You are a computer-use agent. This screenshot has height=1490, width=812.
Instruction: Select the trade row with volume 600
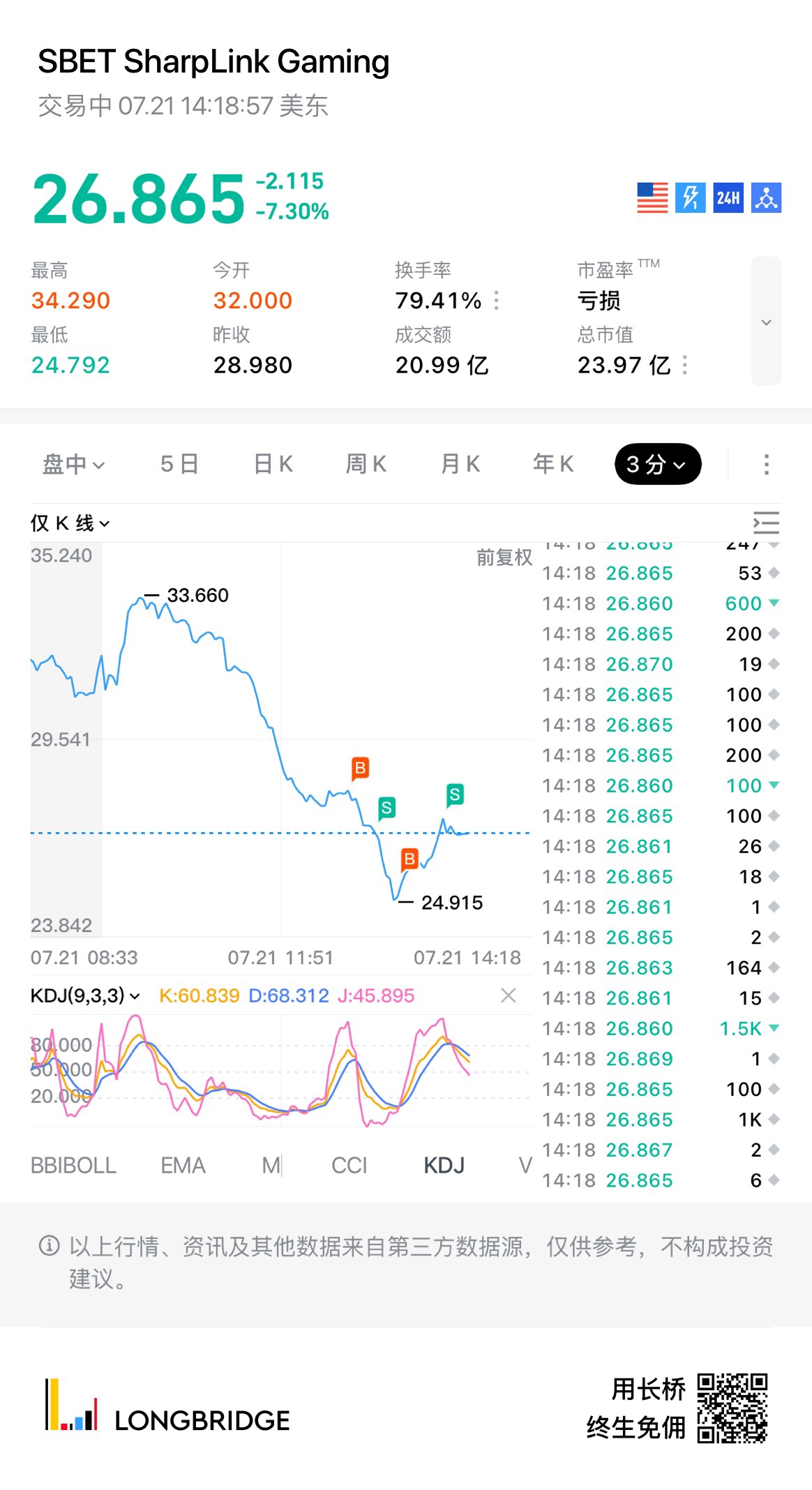pyautogui.click(x=661, y=603)
